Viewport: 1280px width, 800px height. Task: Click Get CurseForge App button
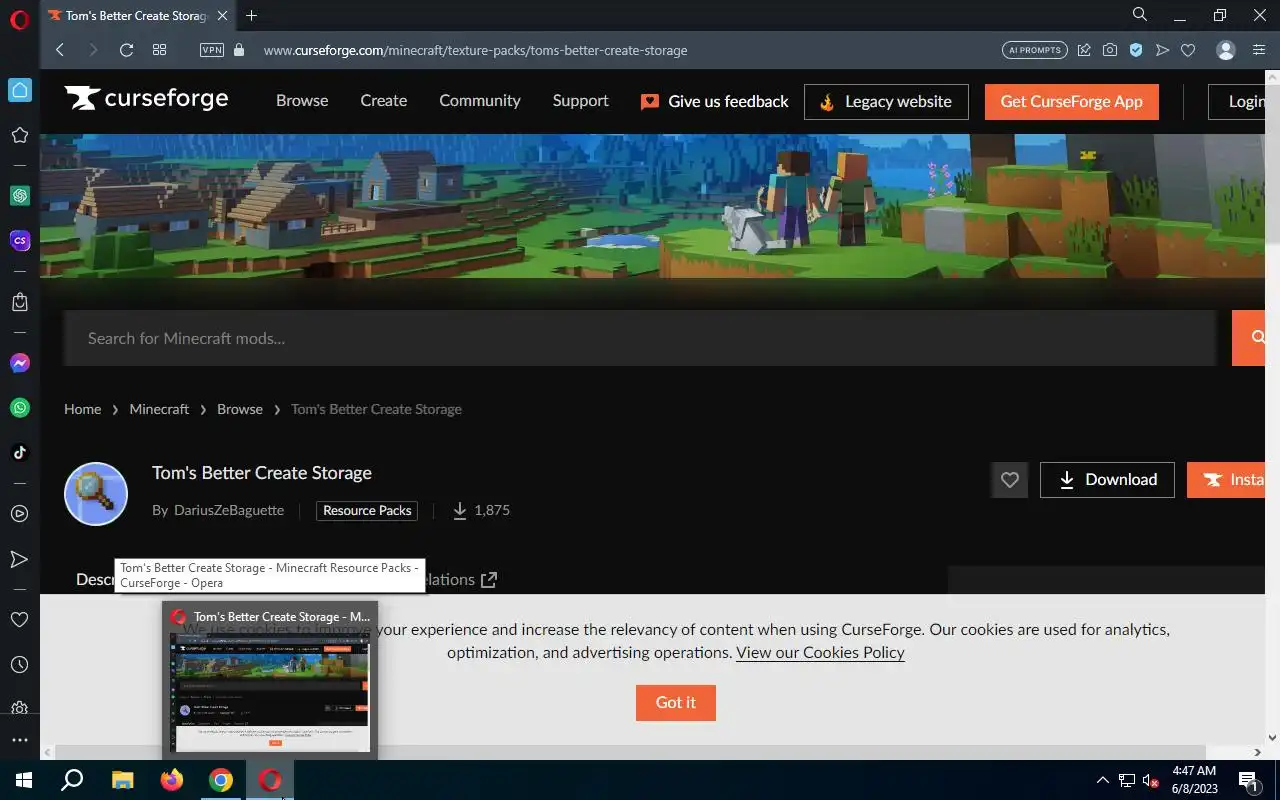(1071, 102)
